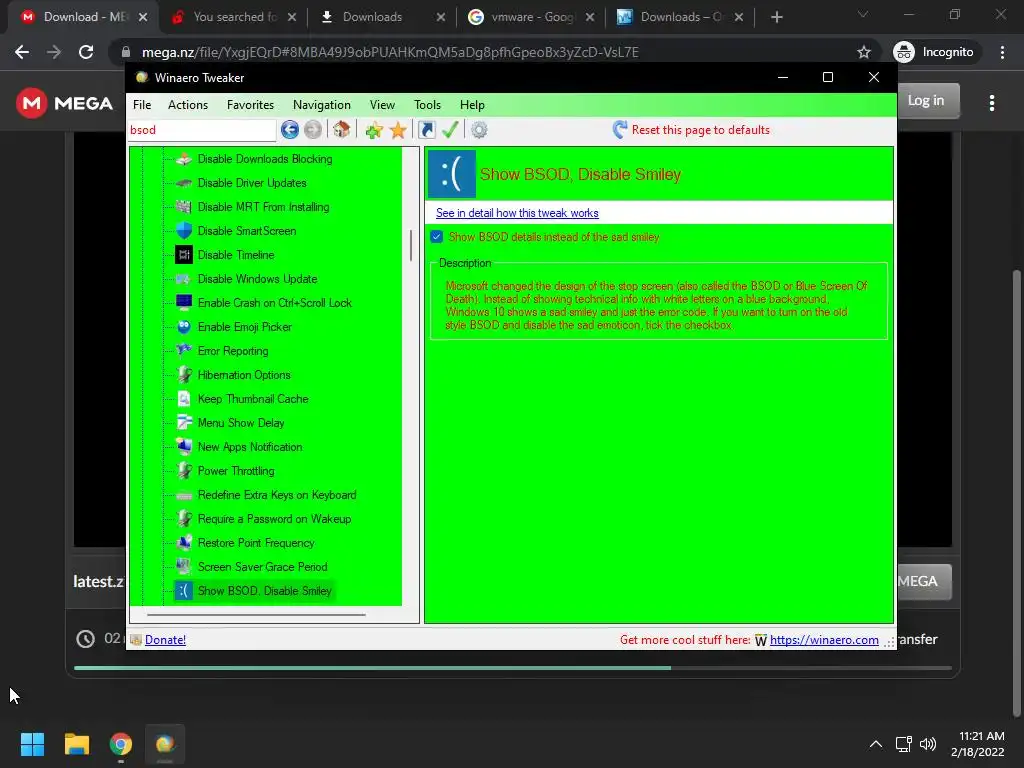The width and height of the screenshot is (1024, 768).
Task: Select Disable MRT From Installing tweak
Action: point(263,207)
